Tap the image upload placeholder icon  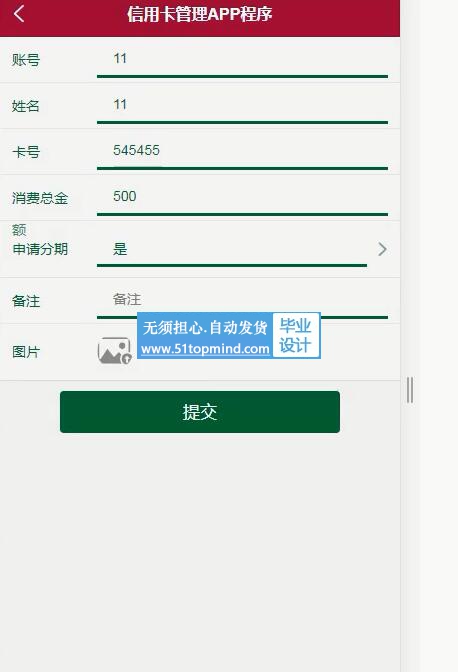[x=114, y=351]
